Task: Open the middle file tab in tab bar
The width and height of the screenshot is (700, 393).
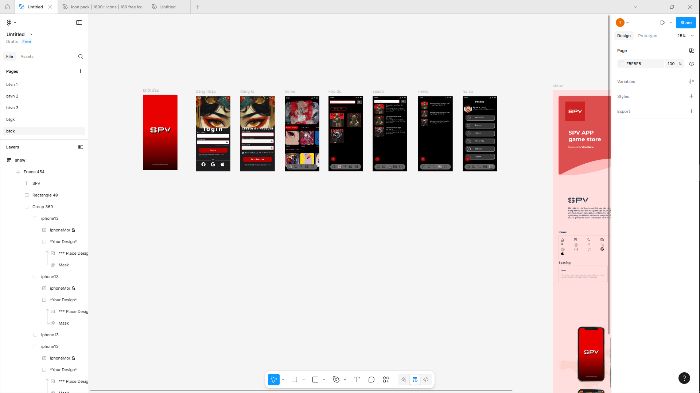Action: [102, 7]
